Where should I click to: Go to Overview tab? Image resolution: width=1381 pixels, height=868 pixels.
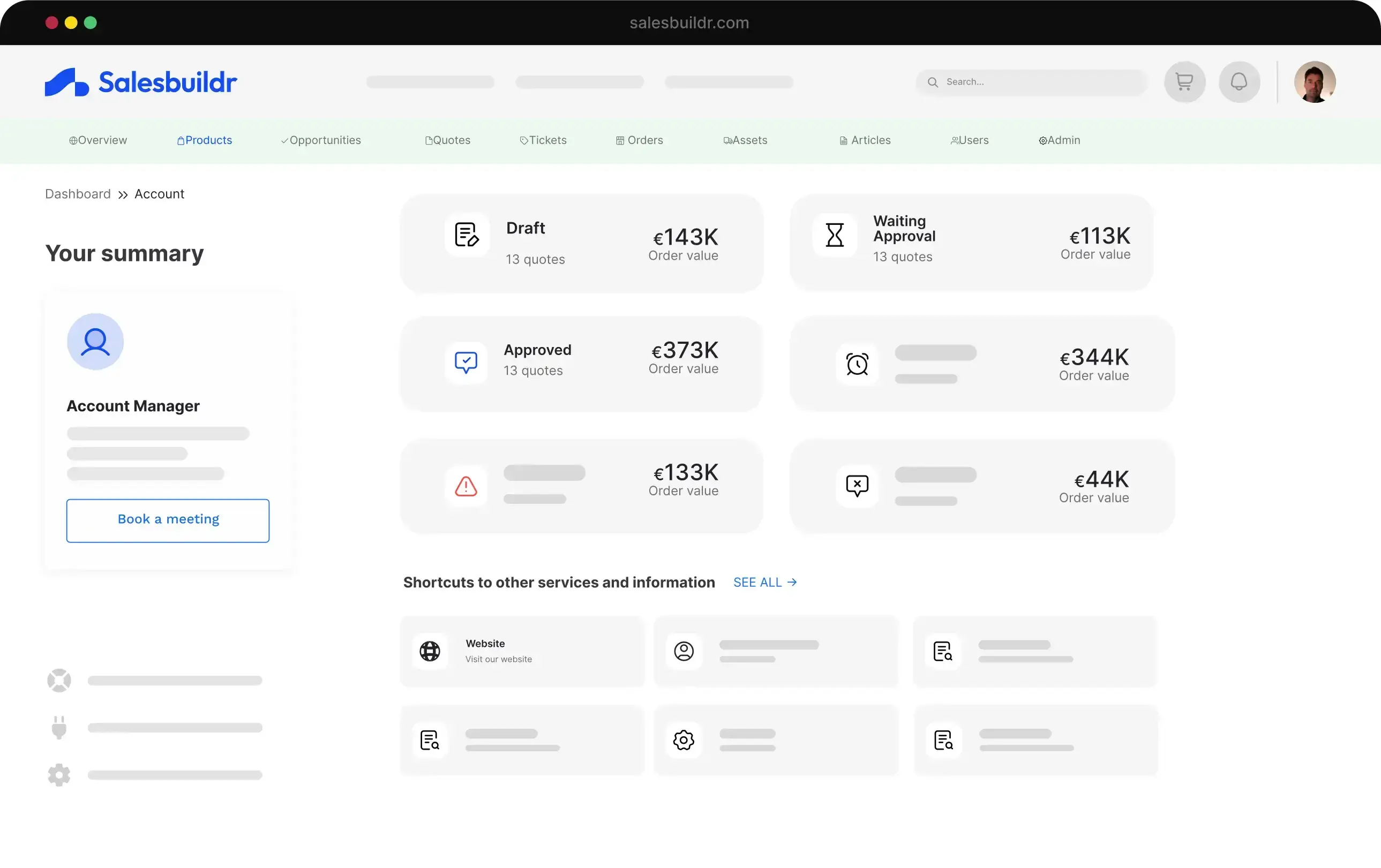(x=98, y=140)
